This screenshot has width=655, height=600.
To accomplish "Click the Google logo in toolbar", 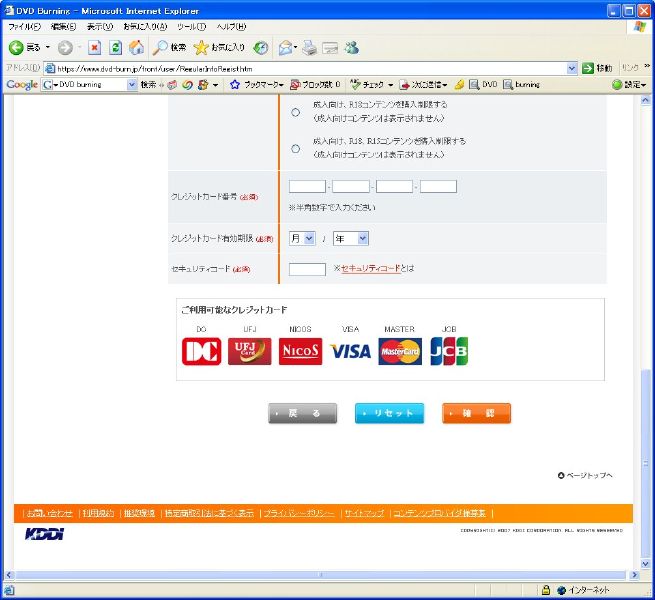I will (x=22, y=85).
